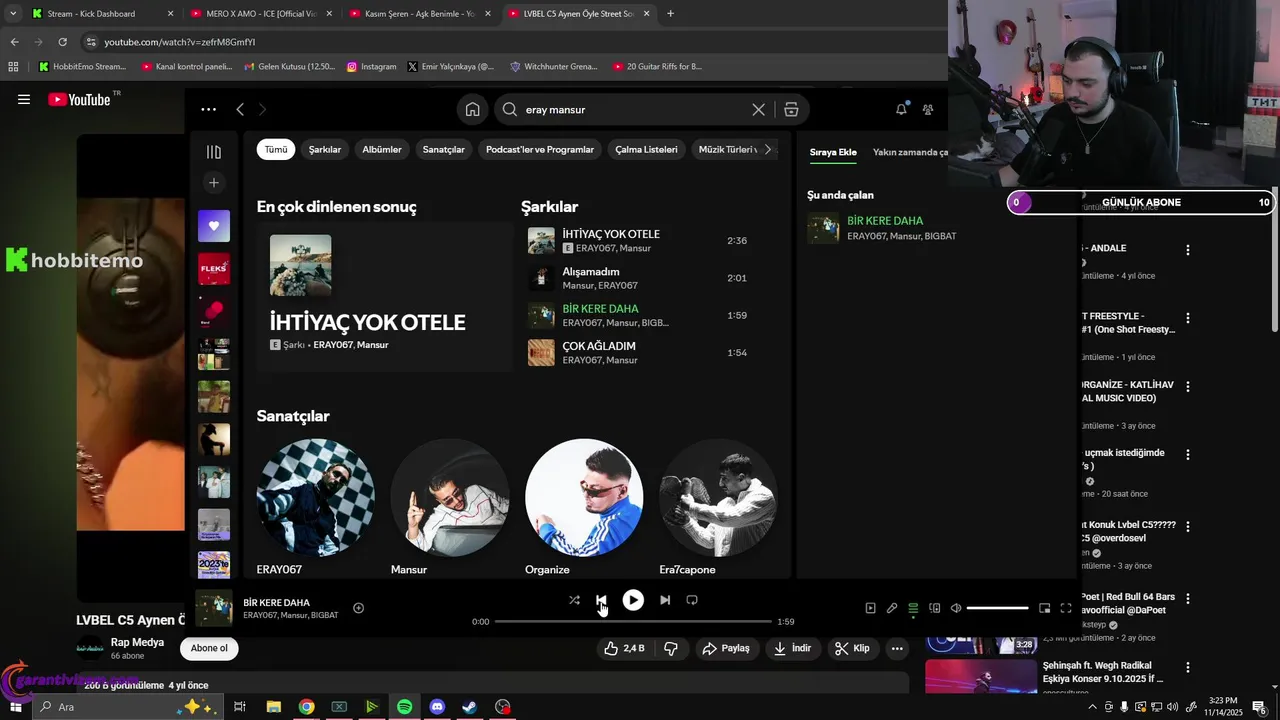Go to Spotify Home icon

[x=473, y=110]
